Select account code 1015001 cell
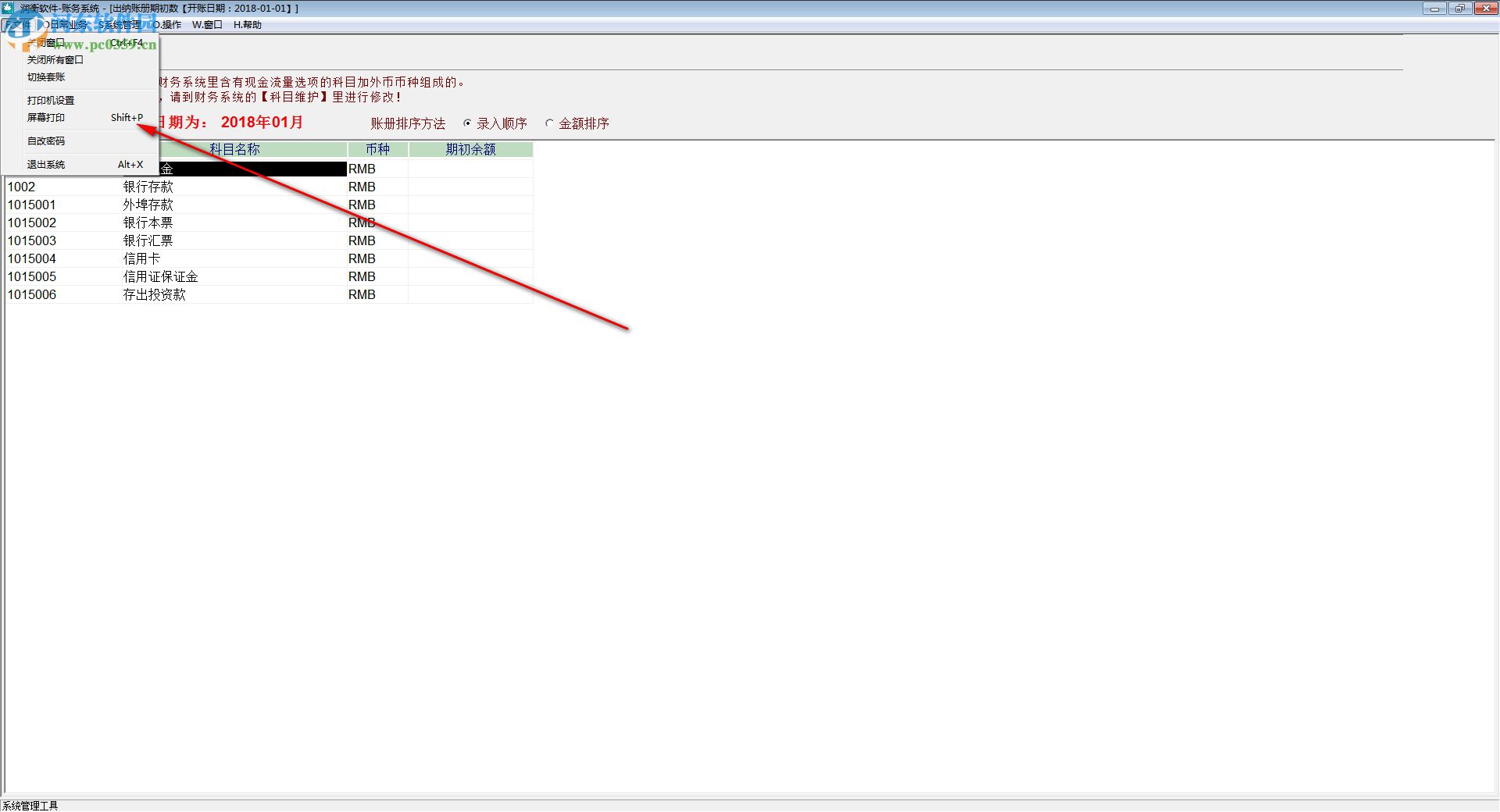 click(x=63, y=205)
